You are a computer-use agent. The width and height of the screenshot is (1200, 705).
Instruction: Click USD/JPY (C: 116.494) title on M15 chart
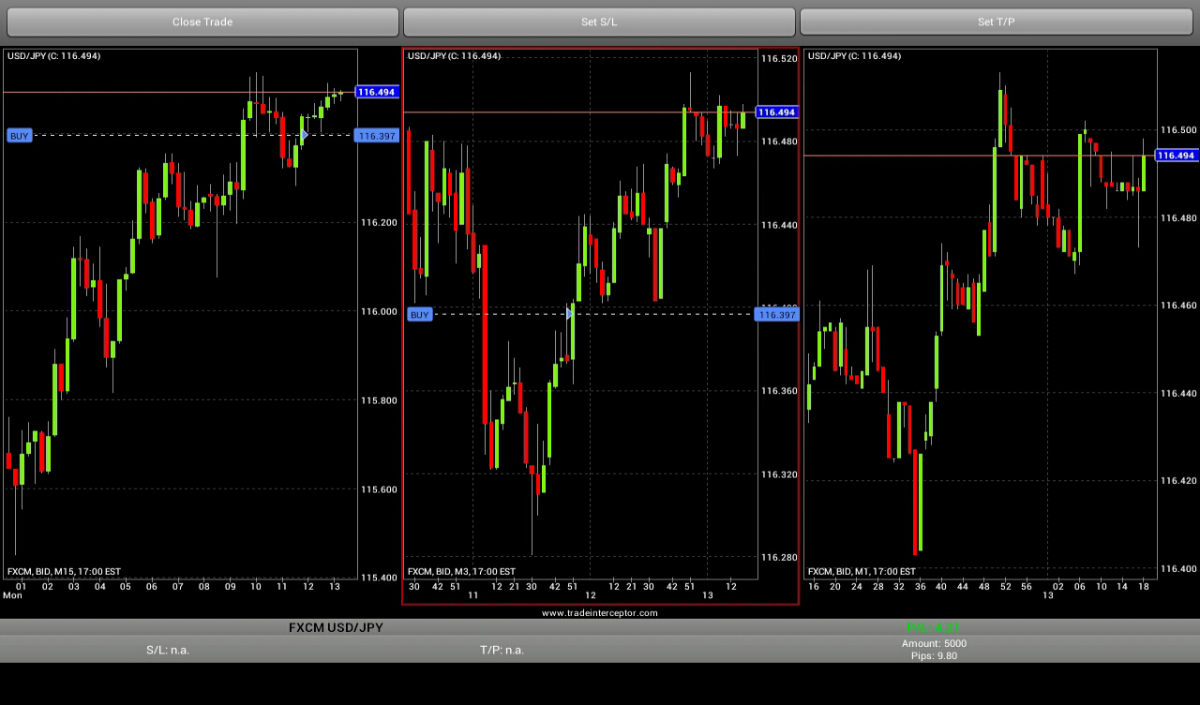54,56
